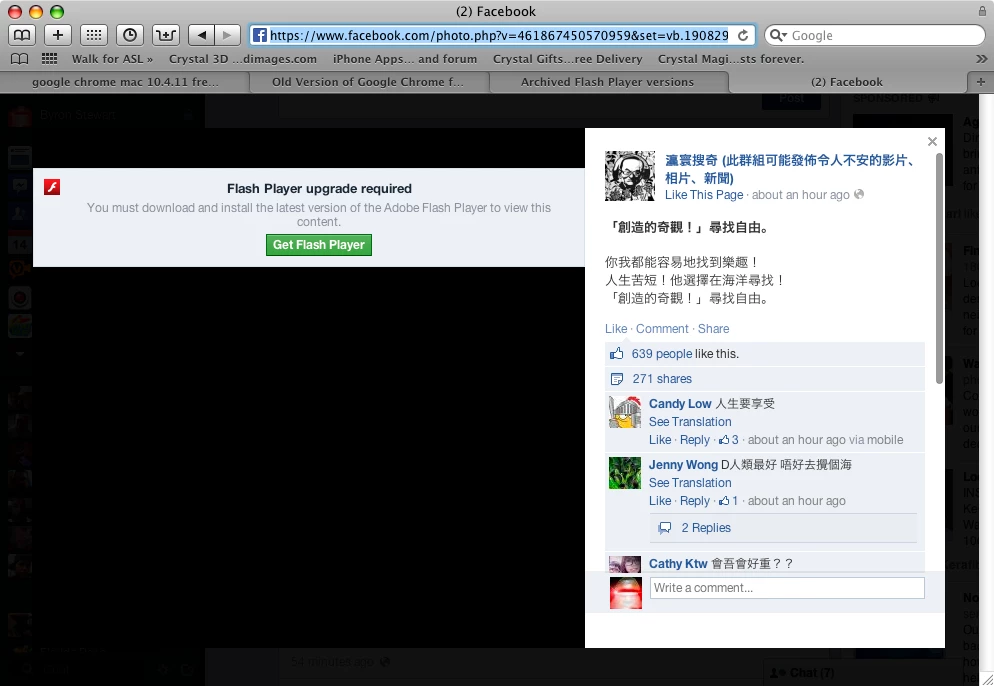Open Cathy Ktw's profile name
The image size is (994, 686).
(x=678, y=564)
